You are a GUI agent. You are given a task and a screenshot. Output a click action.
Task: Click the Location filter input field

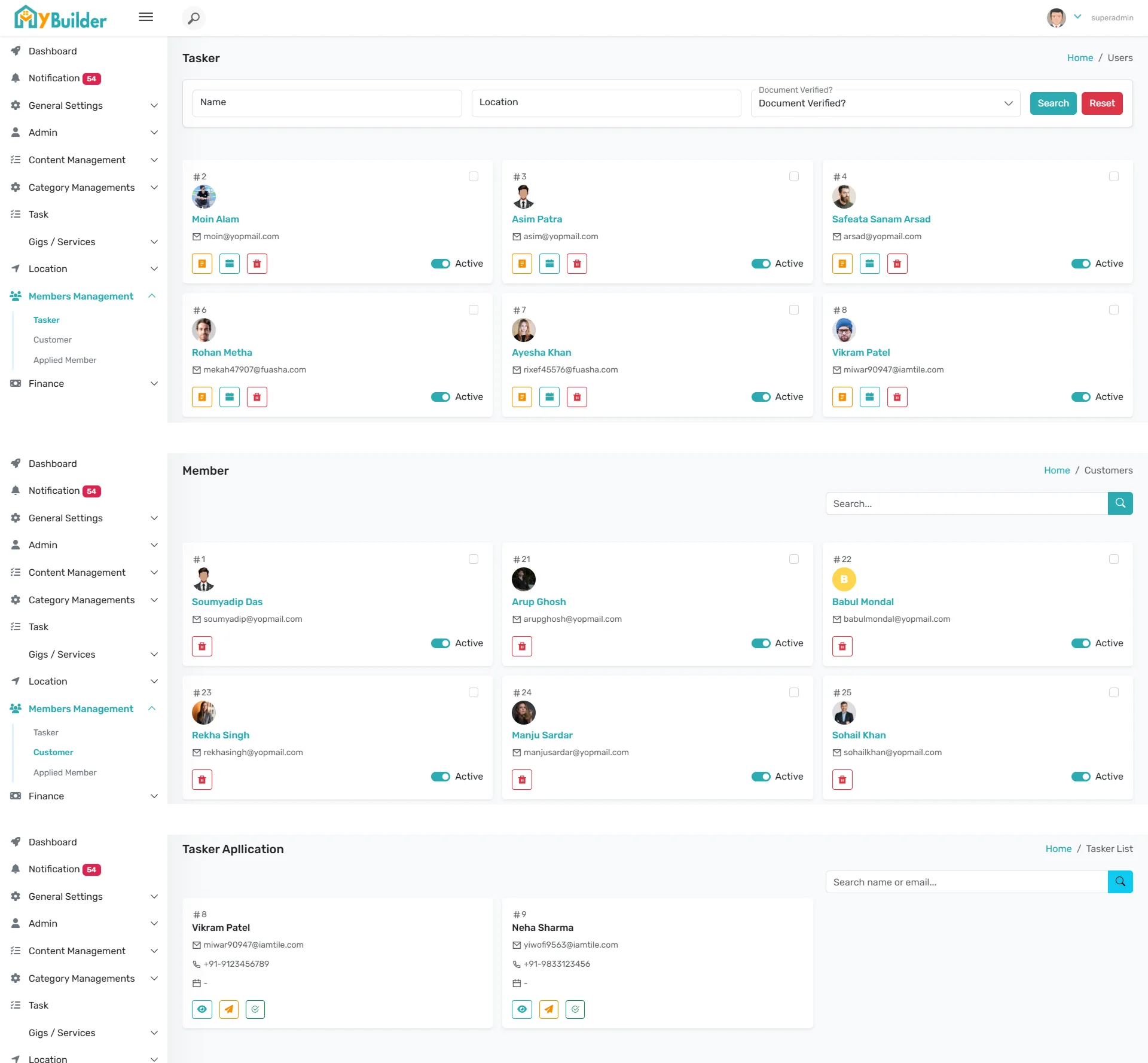coord(606,103)
